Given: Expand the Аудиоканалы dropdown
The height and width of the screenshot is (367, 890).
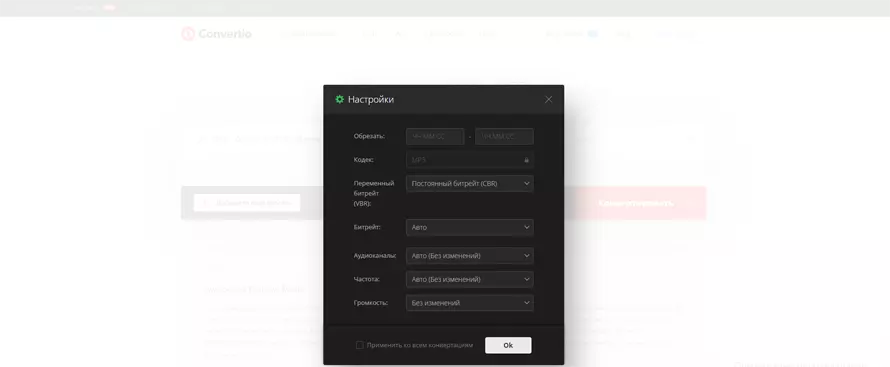Looking at the screenshot, I should (x=469, y=256).
